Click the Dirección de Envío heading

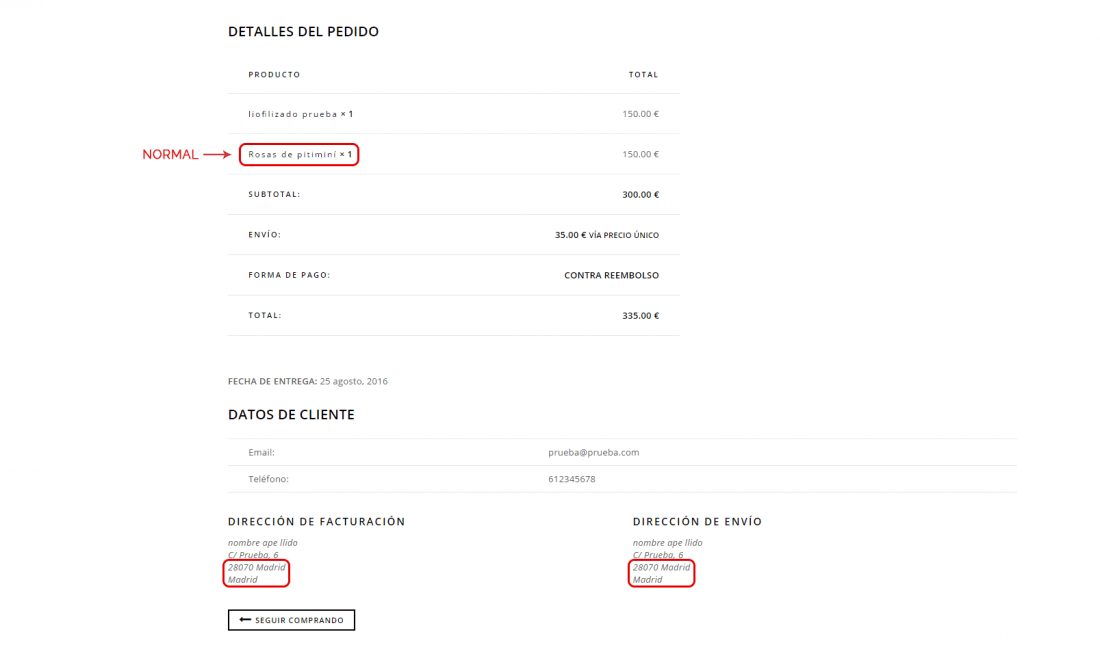coord(697,521)
